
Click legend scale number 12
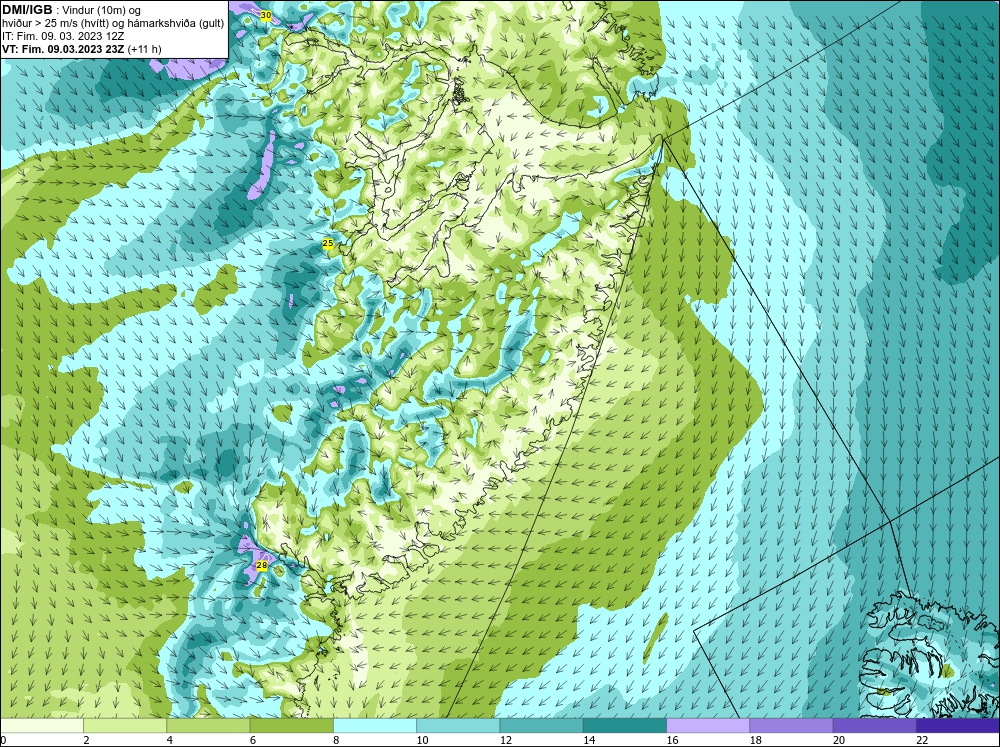point(506,740)
